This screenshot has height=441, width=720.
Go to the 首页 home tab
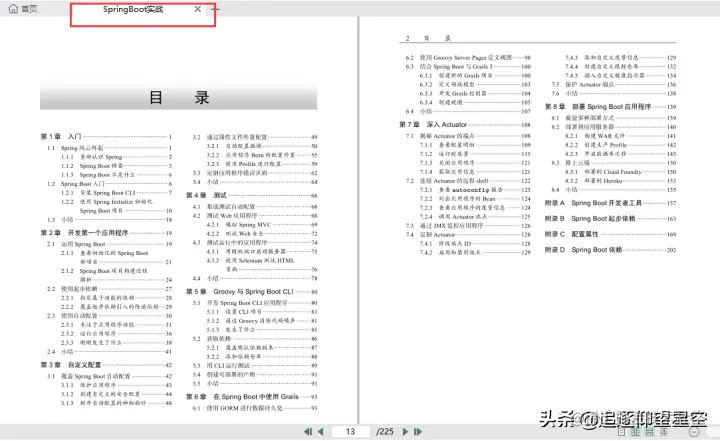pyautogui.click(x=23, y=9)
